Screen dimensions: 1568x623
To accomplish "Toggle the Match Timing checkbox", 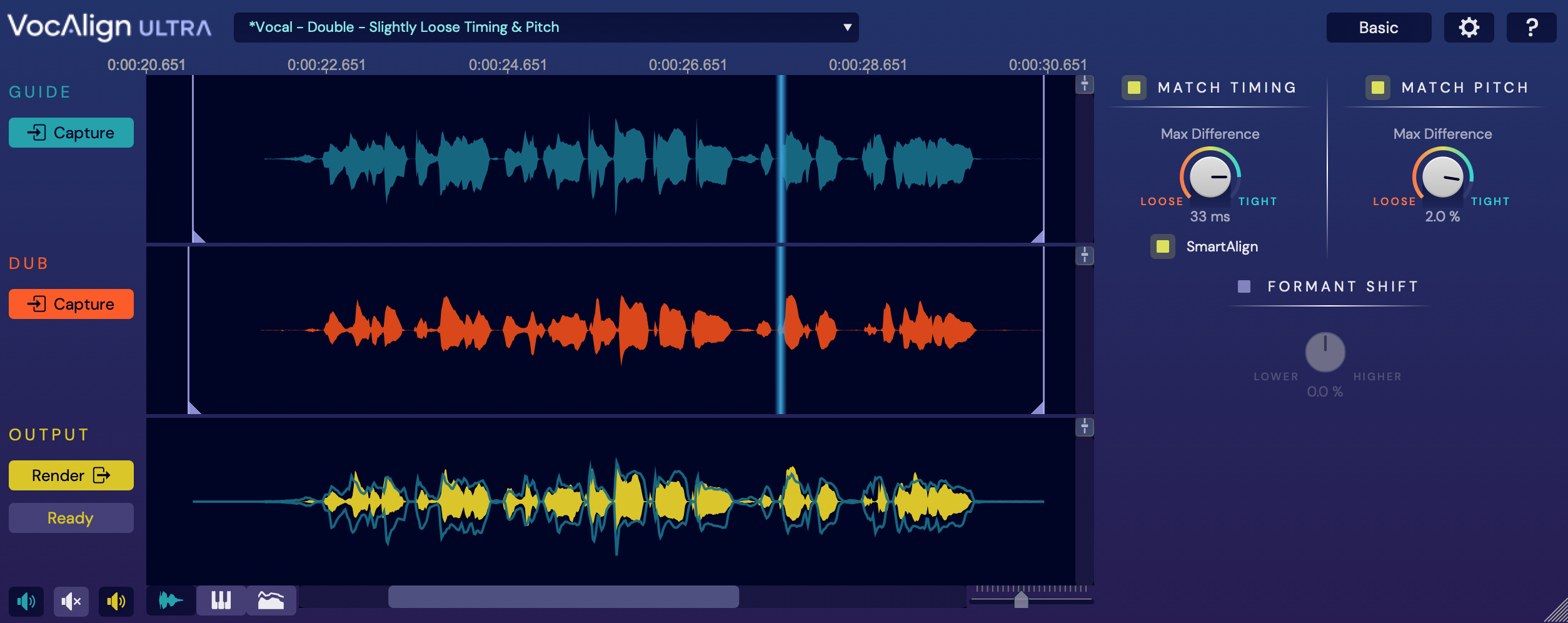I will point(1133,88).
